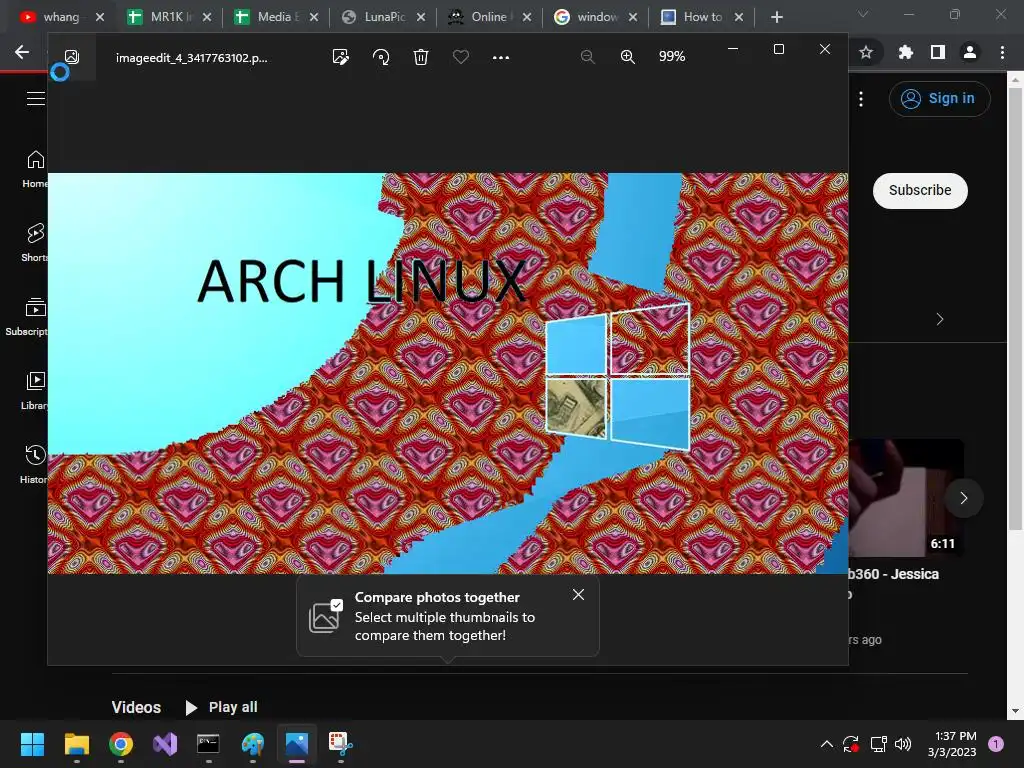Open the Windows Start menu
This screenshot has width=1024, height=768.
pos(32,744)
